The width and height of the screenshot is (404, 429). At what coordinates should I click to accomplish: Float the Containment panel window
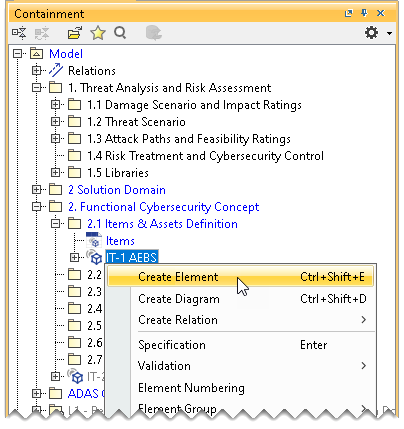tap(349, 13)
